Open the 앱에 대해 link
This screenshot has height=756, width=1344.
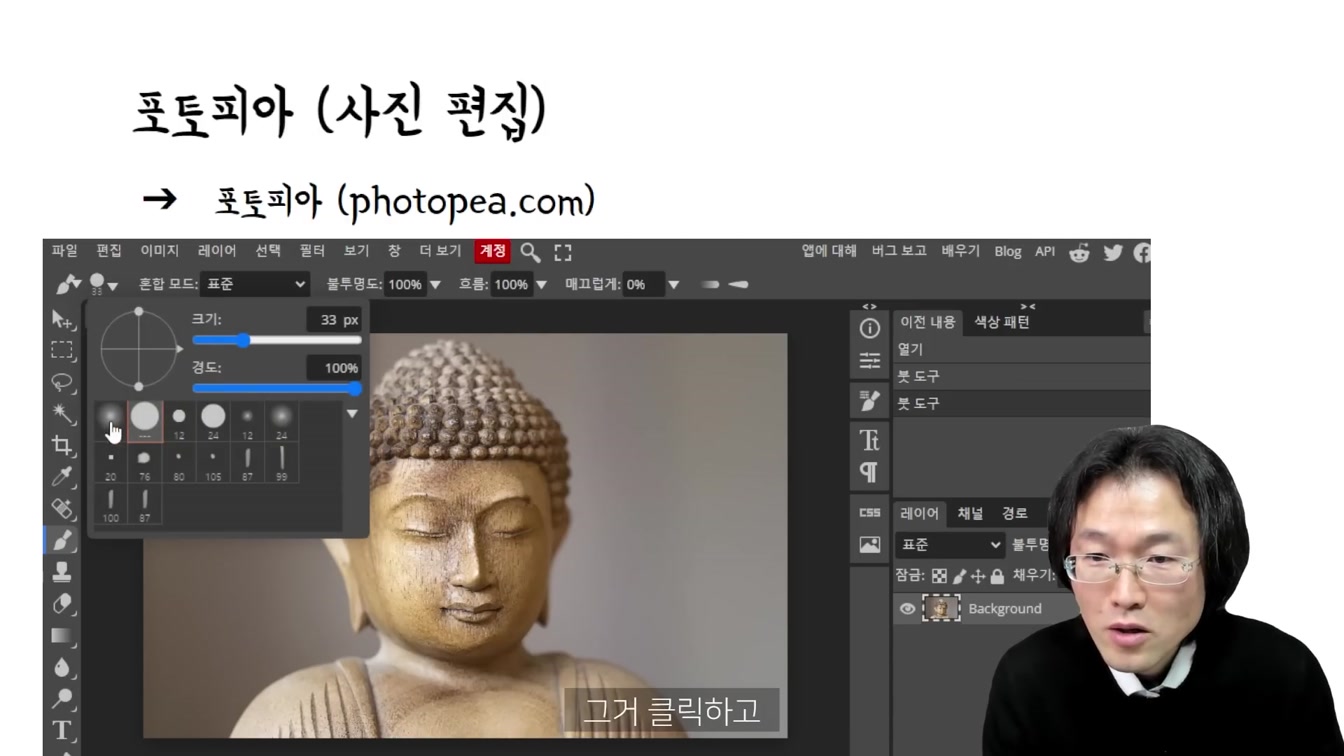point(829,251)
